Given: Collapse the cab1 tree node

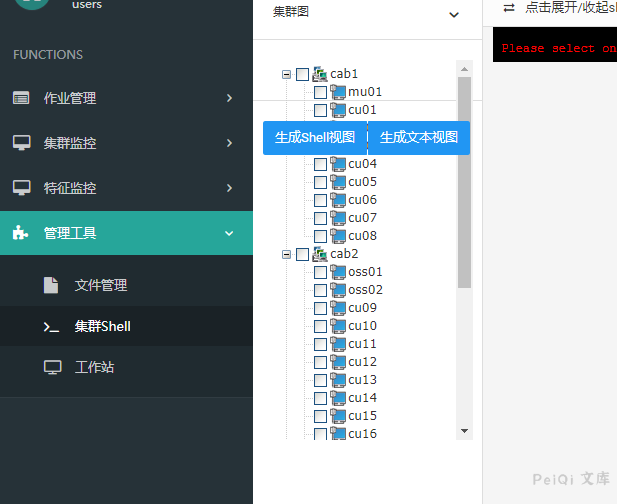Looking at the screenshot, I should click(287, 74).
